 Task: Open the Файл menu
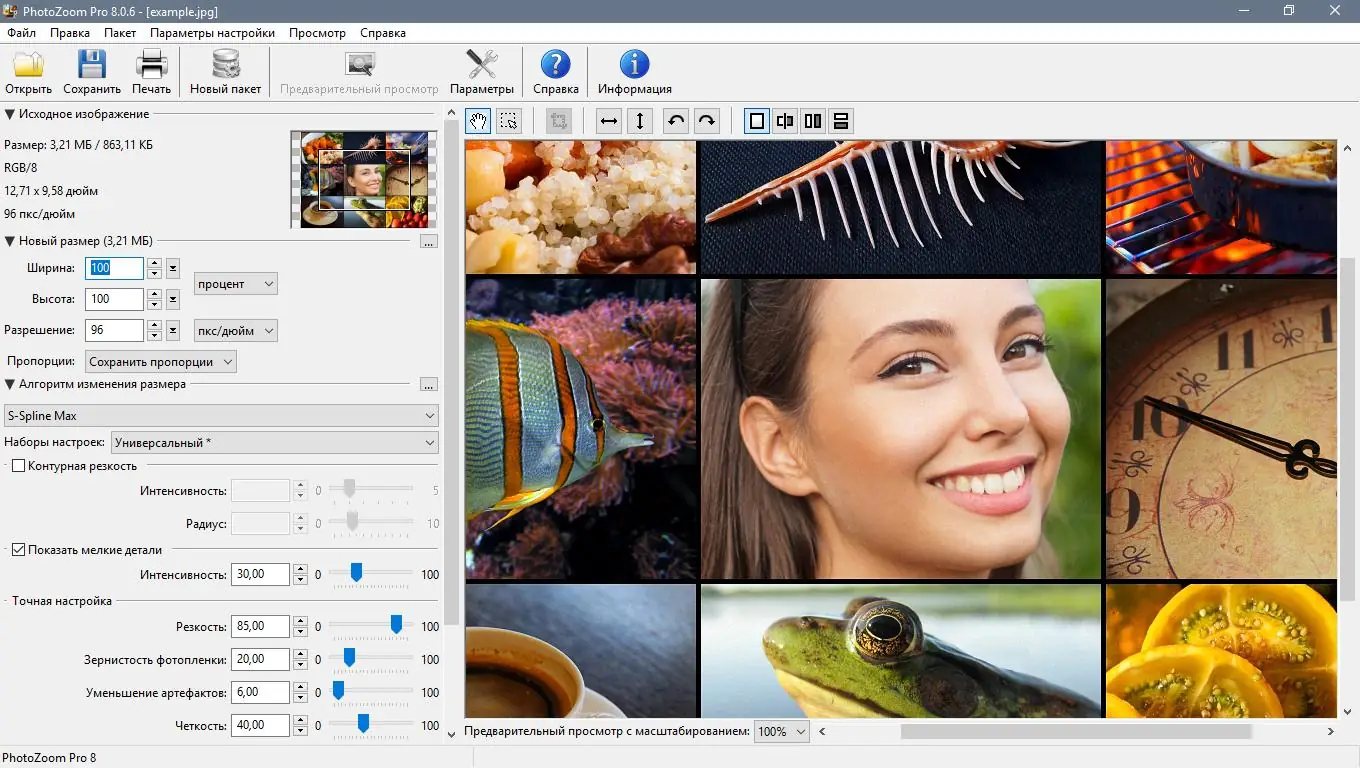tap(21, 33)
